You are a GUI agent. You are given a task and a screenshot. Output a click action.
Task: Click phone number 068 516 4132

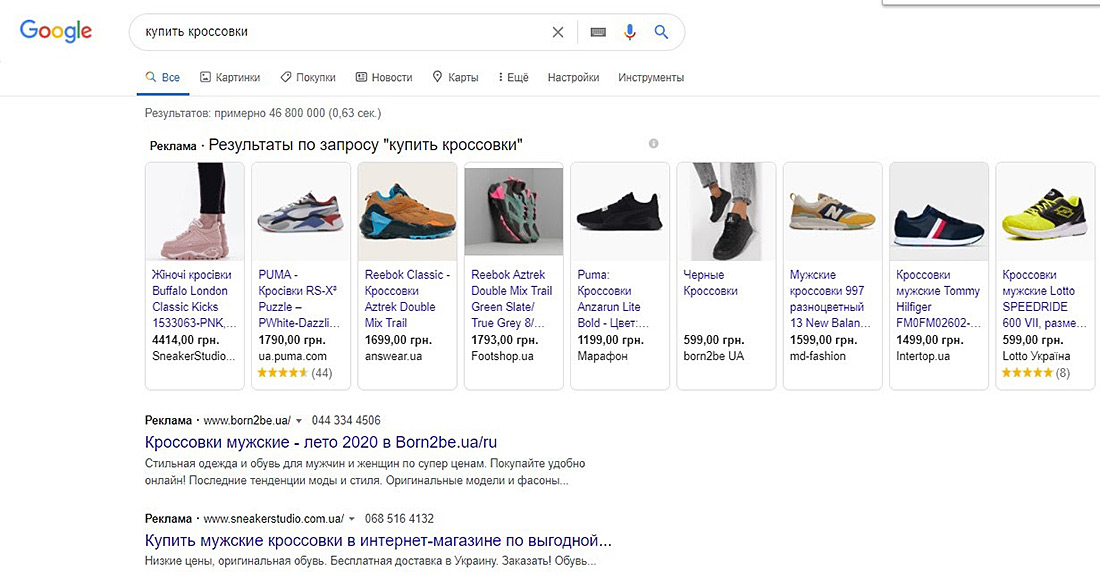click(399, 519)
